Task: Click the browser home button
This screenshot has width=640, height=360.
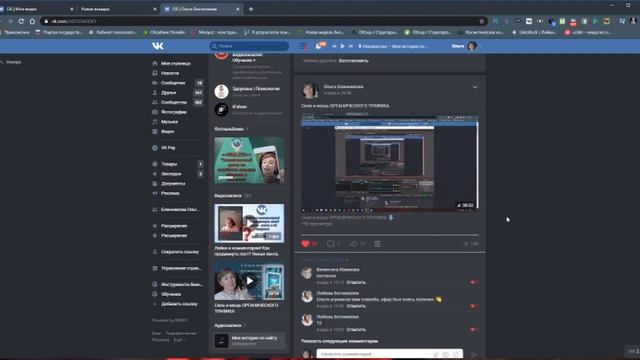Action: pyautogui.click(x=32, y=21)
